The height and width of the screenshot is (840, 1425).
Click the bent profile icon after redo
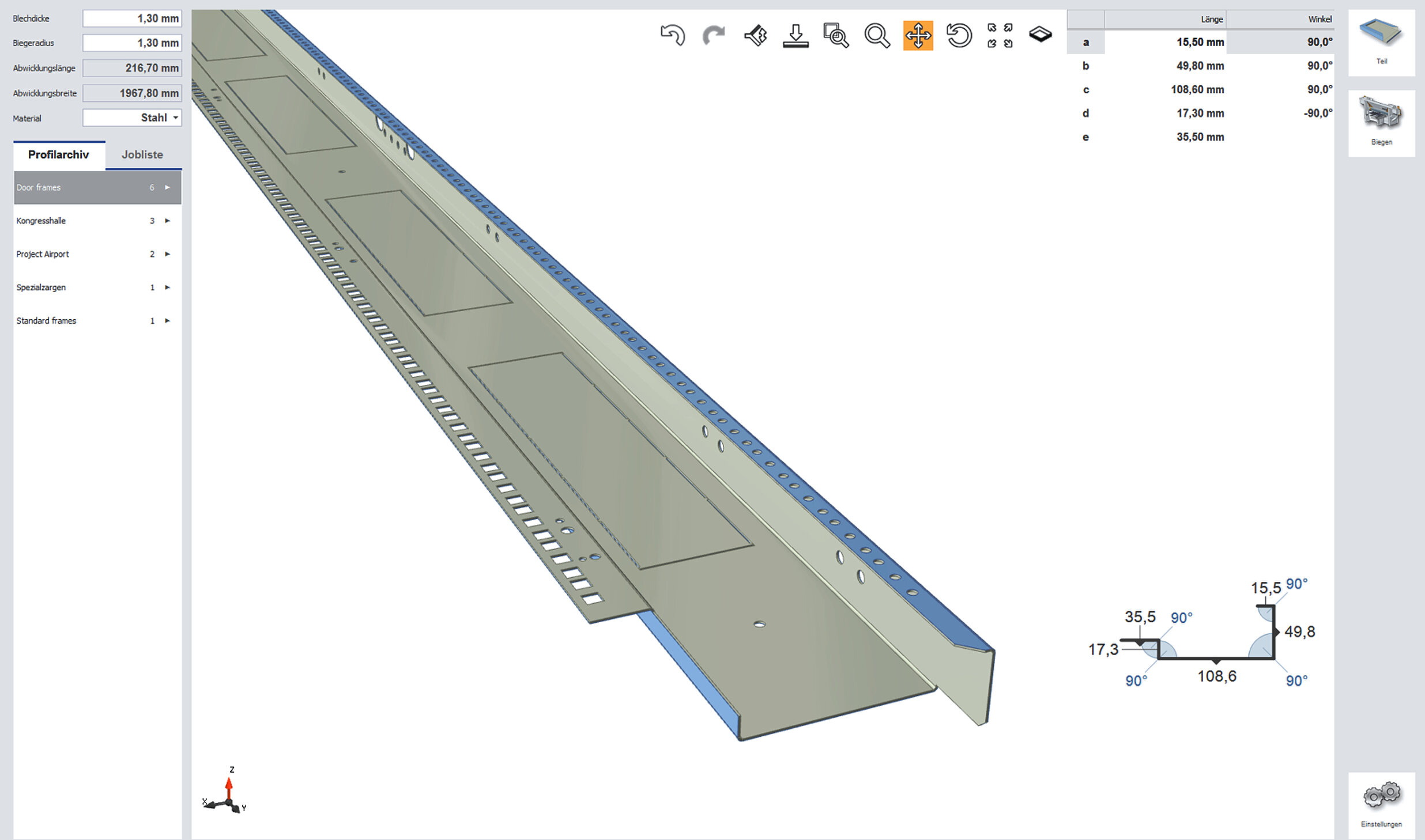coord(755,36)
